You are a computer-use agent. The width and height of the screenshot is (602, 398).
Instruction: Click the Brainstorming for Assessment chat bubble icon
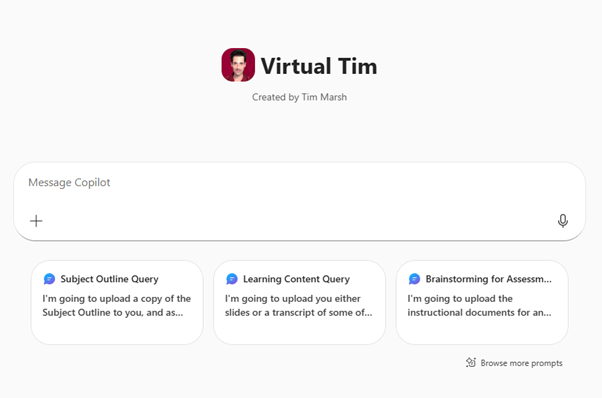(414, 279)
